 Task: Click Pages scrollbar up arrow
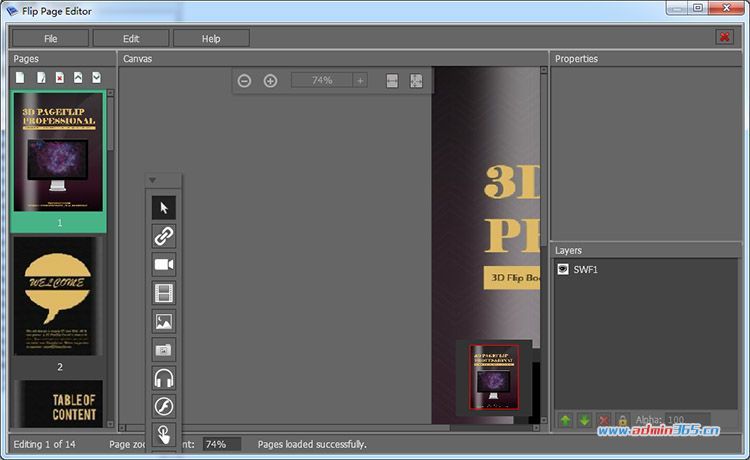coord(110,93)
